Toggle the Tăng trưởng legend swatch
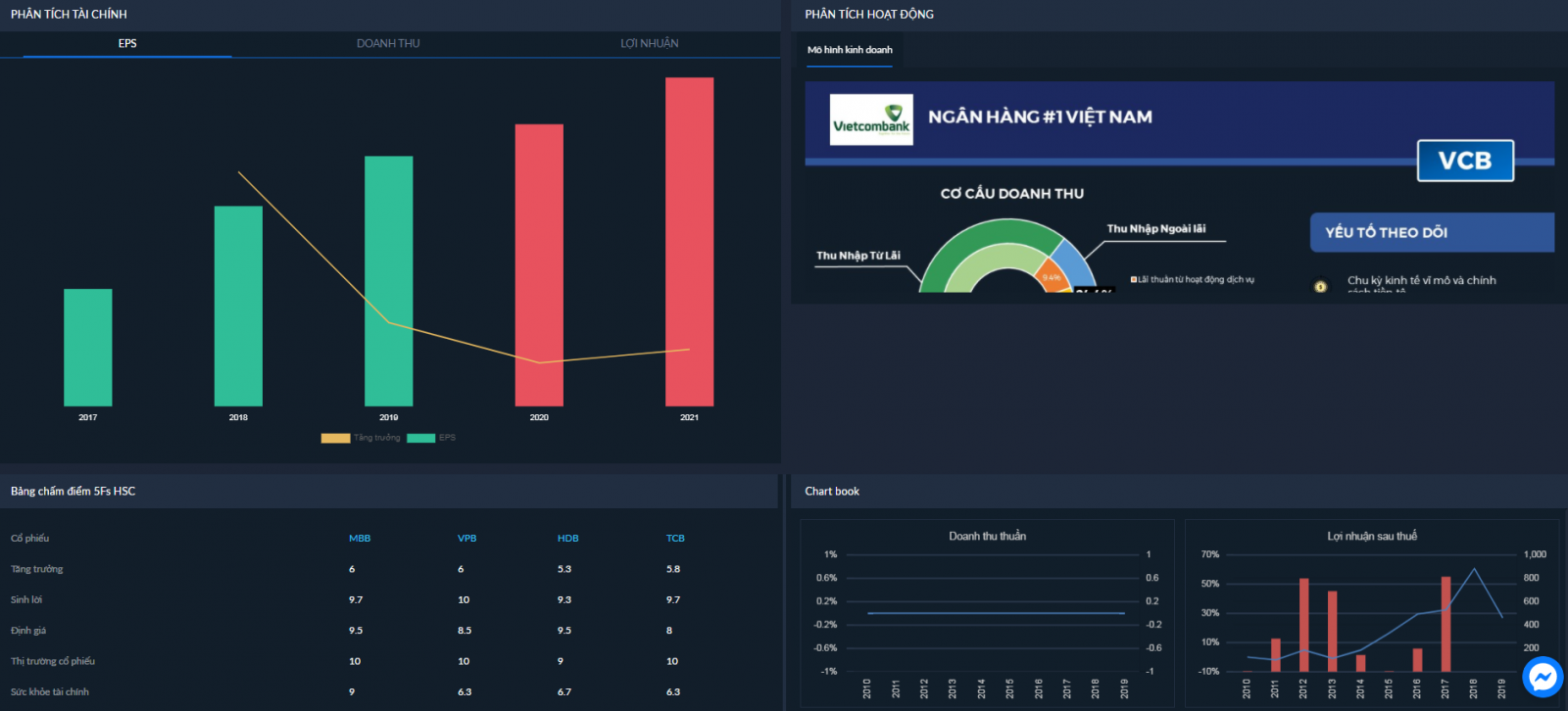Screen dimensions: 1568x711 click(x=335, y=438)
